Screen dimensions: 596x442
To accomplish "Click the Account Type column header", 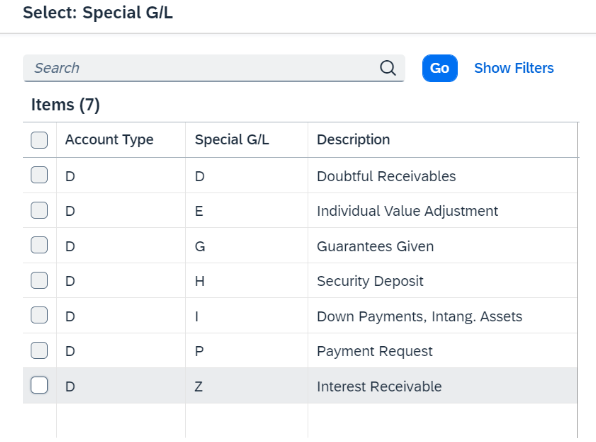I will tap(109, 140).
